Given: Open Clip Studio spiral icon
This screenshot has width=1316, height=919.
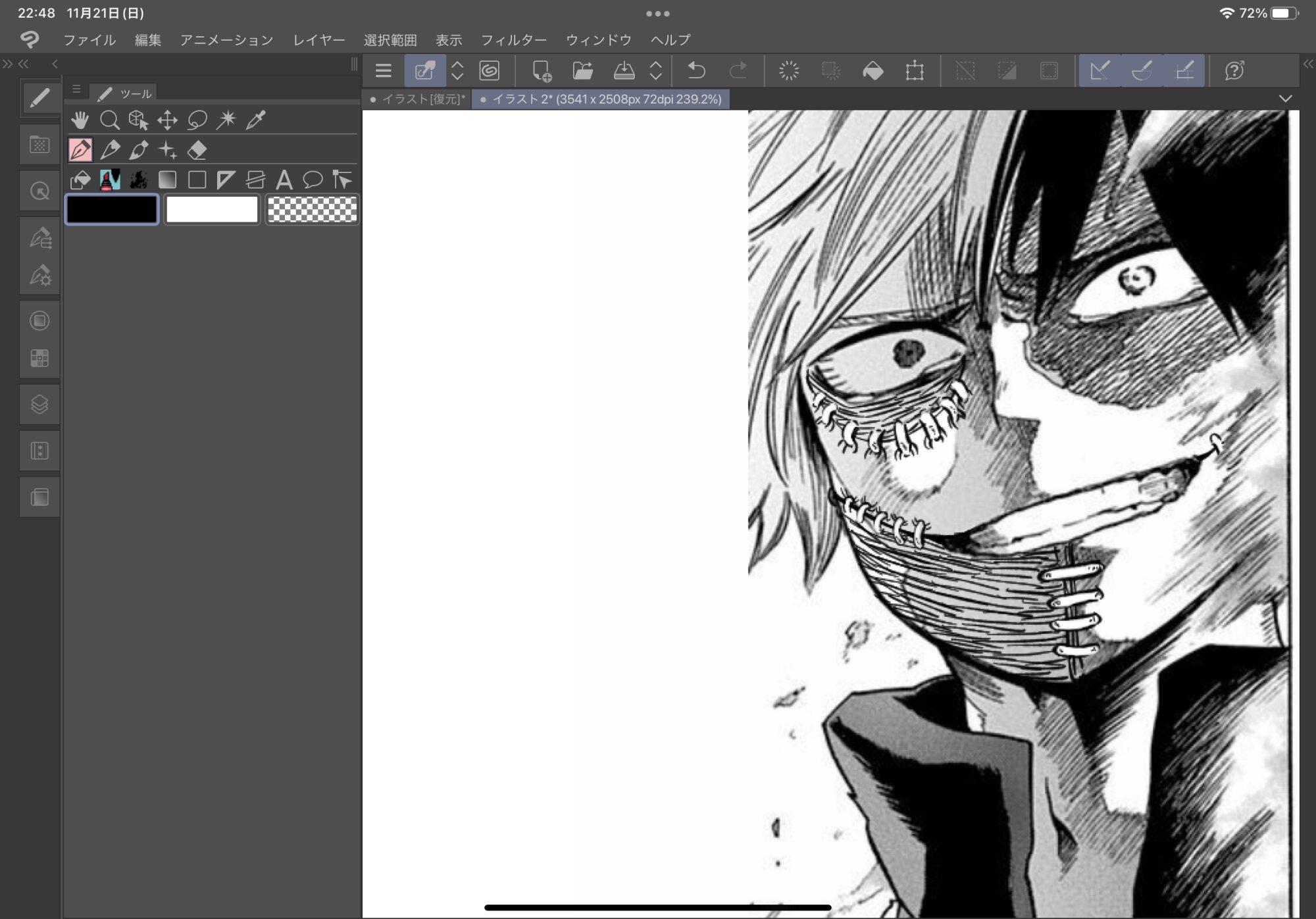Looking at the screenshot, I should [x=489, y=70].
